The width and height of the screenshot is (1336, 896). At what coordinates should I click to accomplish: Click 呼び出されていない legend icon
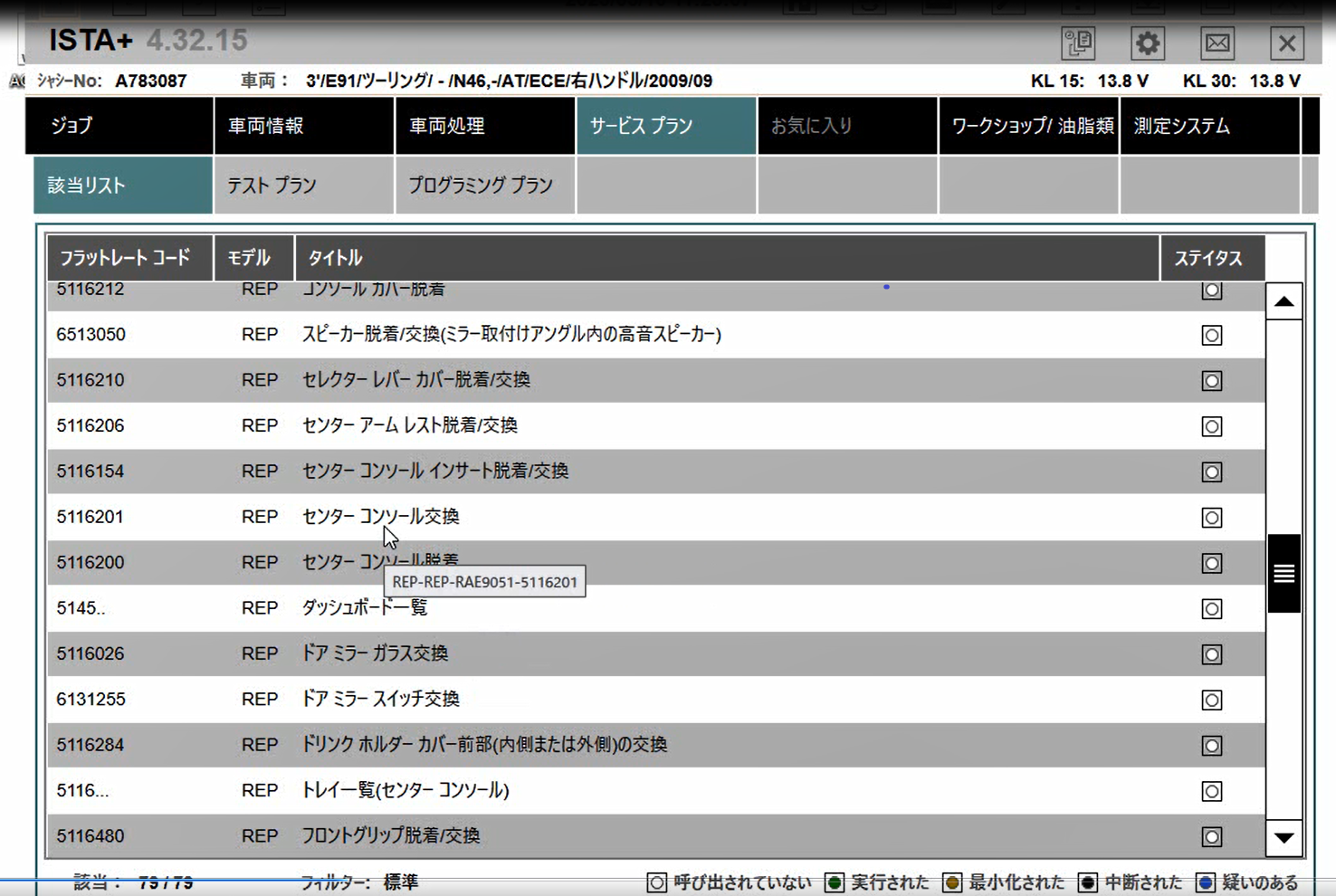657,882
